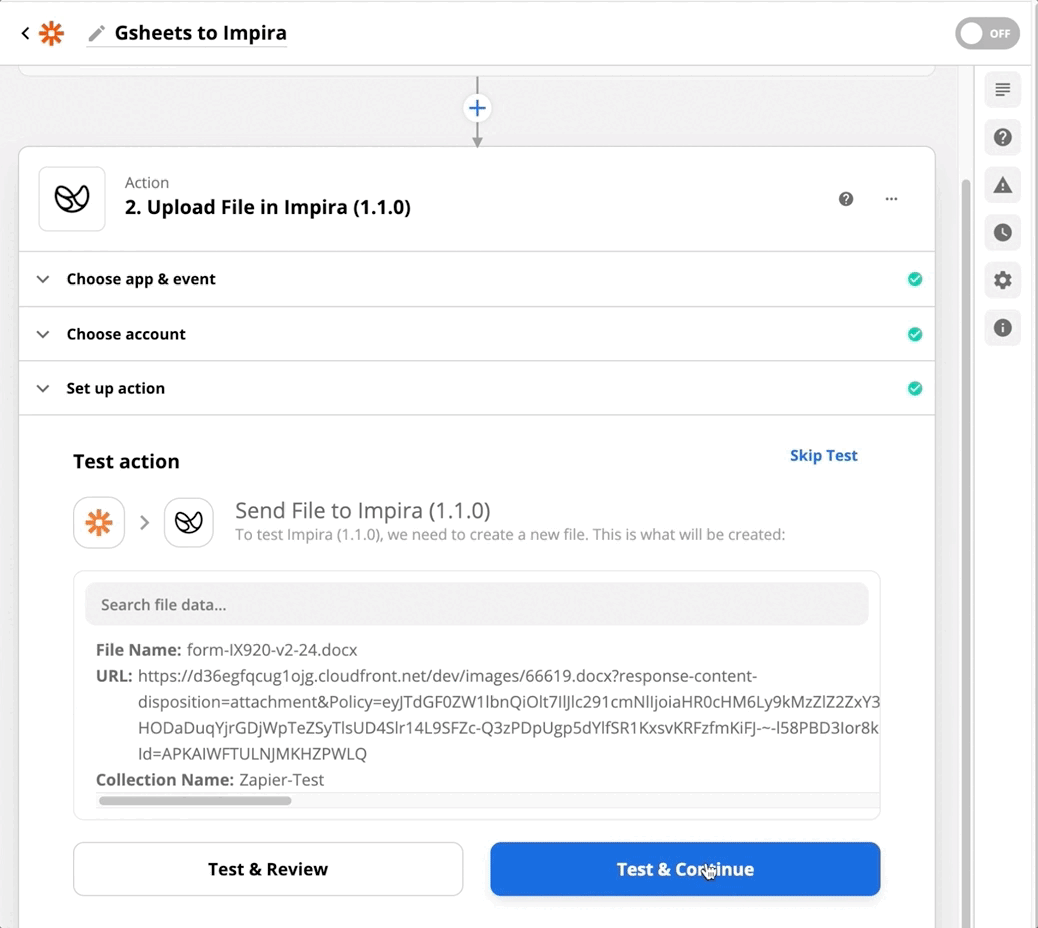This screenshot has width=1038, height=928.
Task: Open the info icon in sidebar
Action: coord(1002,328)
